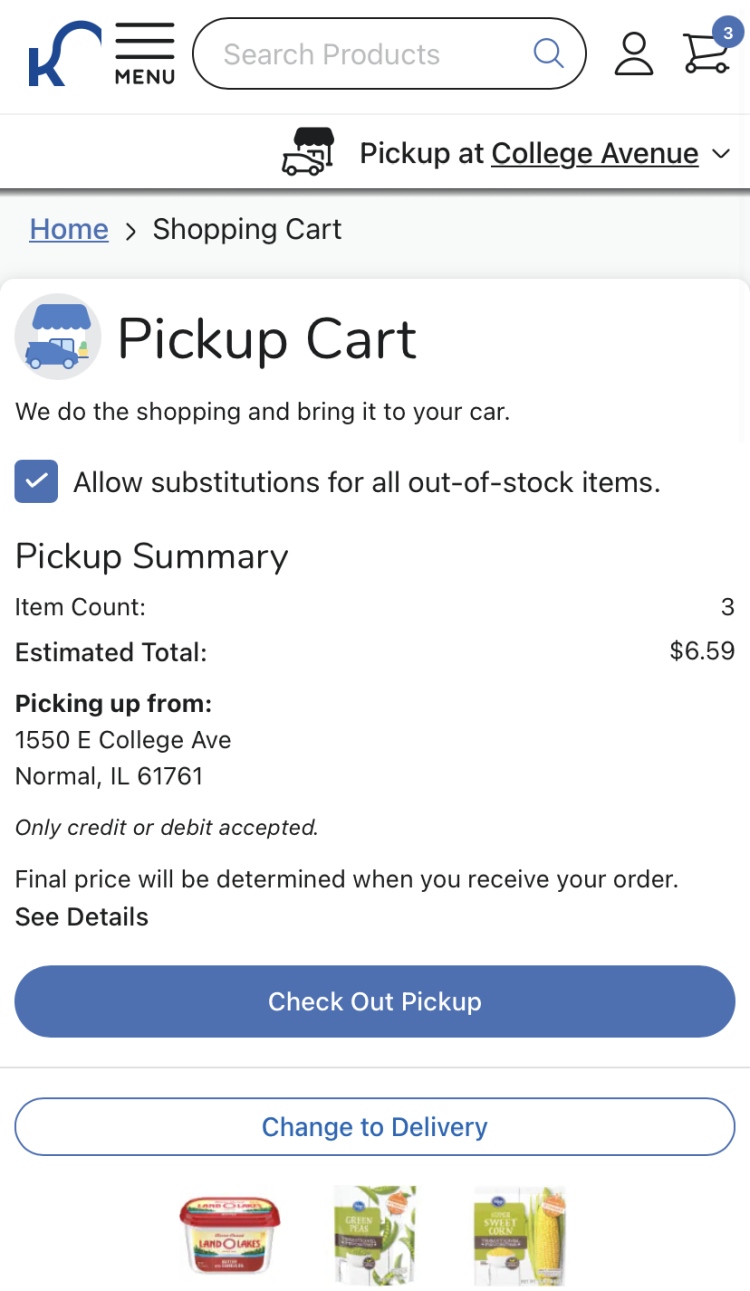Open the shopping cart icon
The image size is (750, 1291).
tap(704, 56)
